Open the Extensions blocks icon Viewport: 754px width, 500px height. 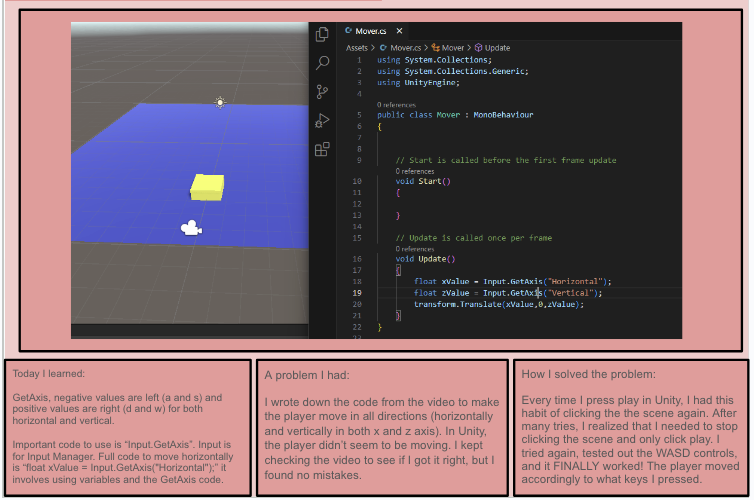coord(322,149)
